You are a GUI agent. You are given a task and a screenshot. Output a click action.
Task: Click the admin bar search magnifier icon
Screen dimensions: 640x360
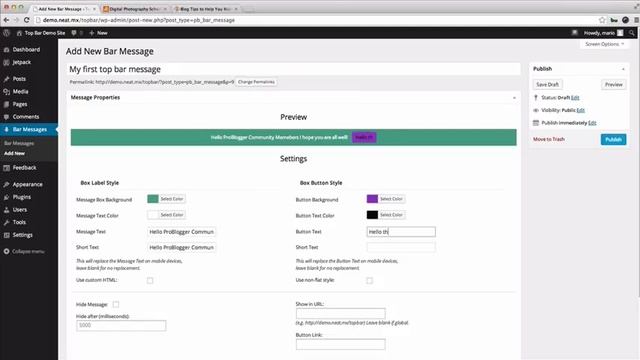pos(632,33)
